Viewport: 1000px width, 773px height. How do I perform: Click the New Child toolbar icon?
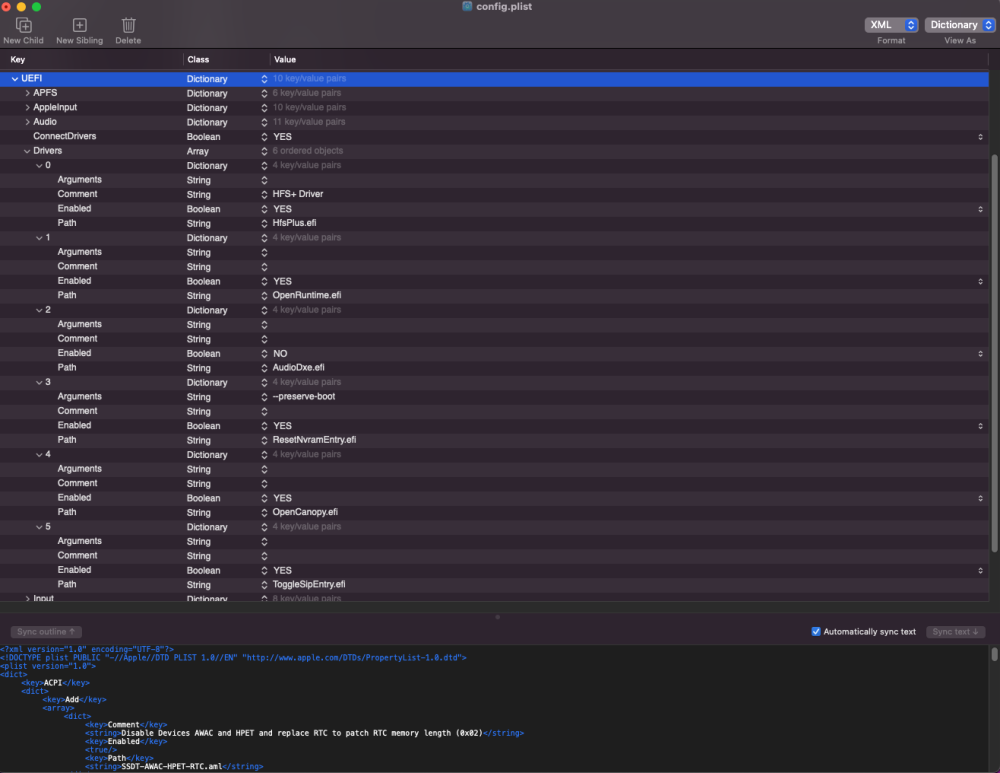pos(24,25)
